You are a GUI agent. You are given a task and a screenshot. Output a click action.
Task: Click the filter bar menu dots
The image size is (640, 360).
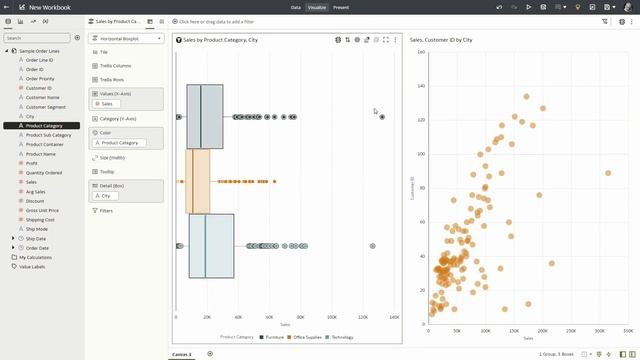click(x=632, y=22)
